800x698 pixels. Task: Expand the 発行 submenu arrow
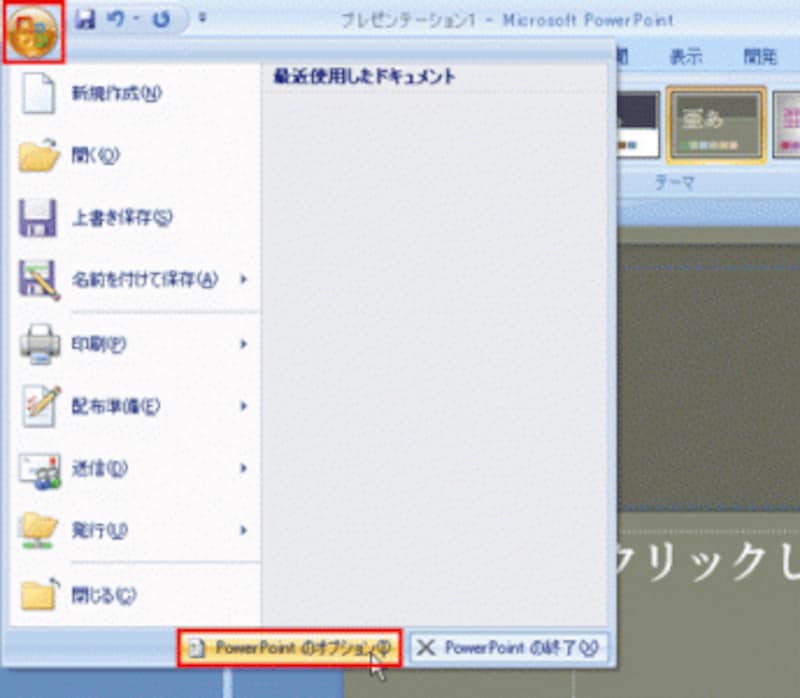point(244,531)
